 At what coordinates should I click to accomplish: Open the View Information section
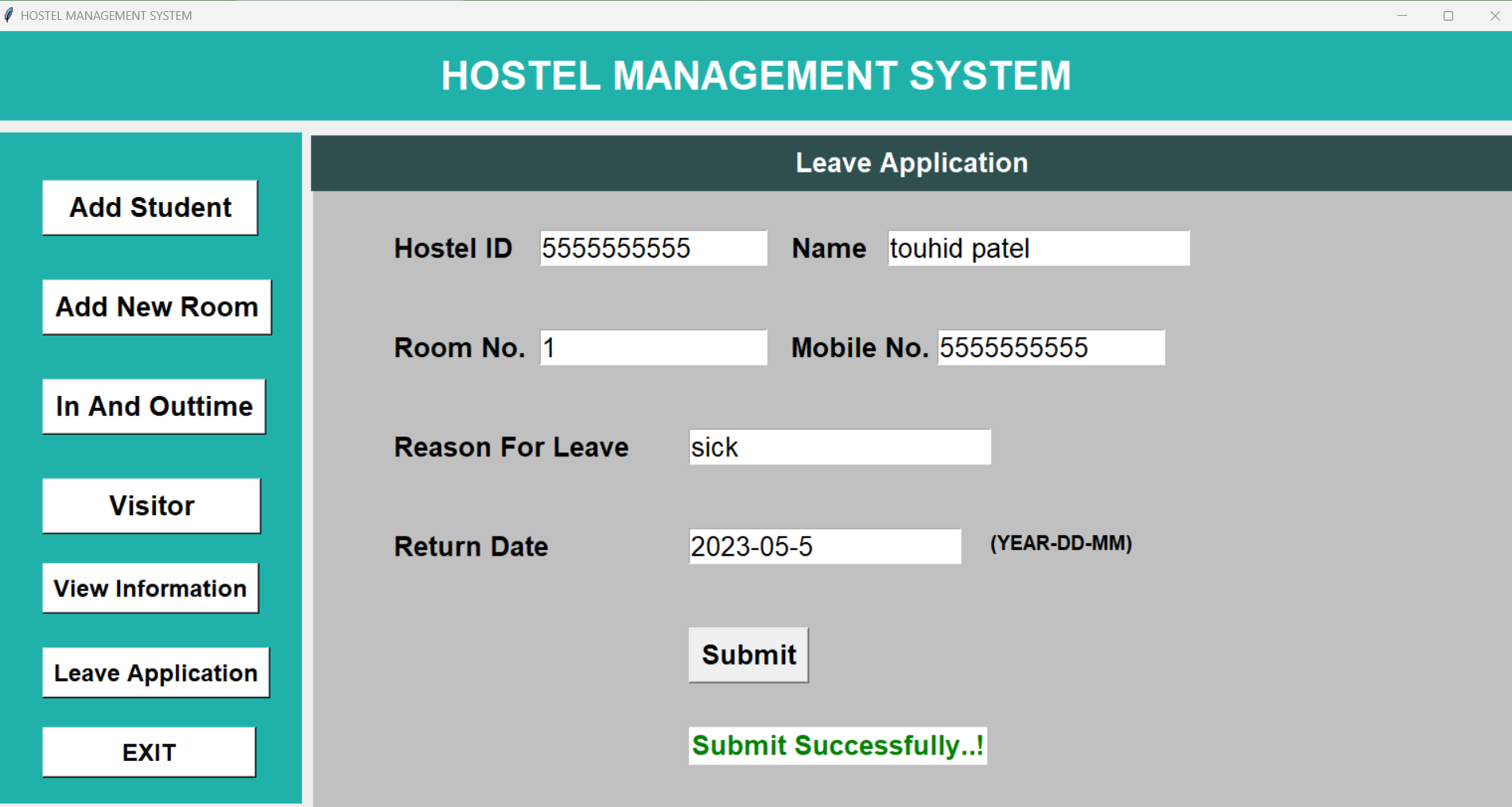(150, 588)
